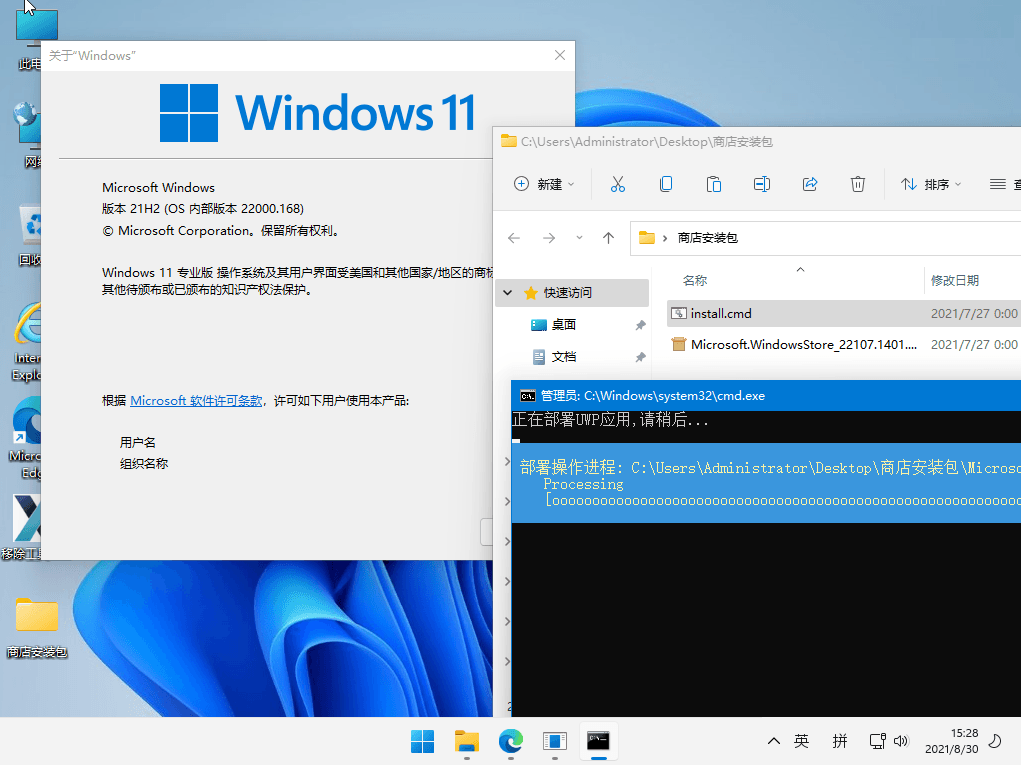Image resolution: width=1021 pixels, height=765 pixels.
Task: Open the 回收站 recycle bin desktop icon
Action: (29, 236)
